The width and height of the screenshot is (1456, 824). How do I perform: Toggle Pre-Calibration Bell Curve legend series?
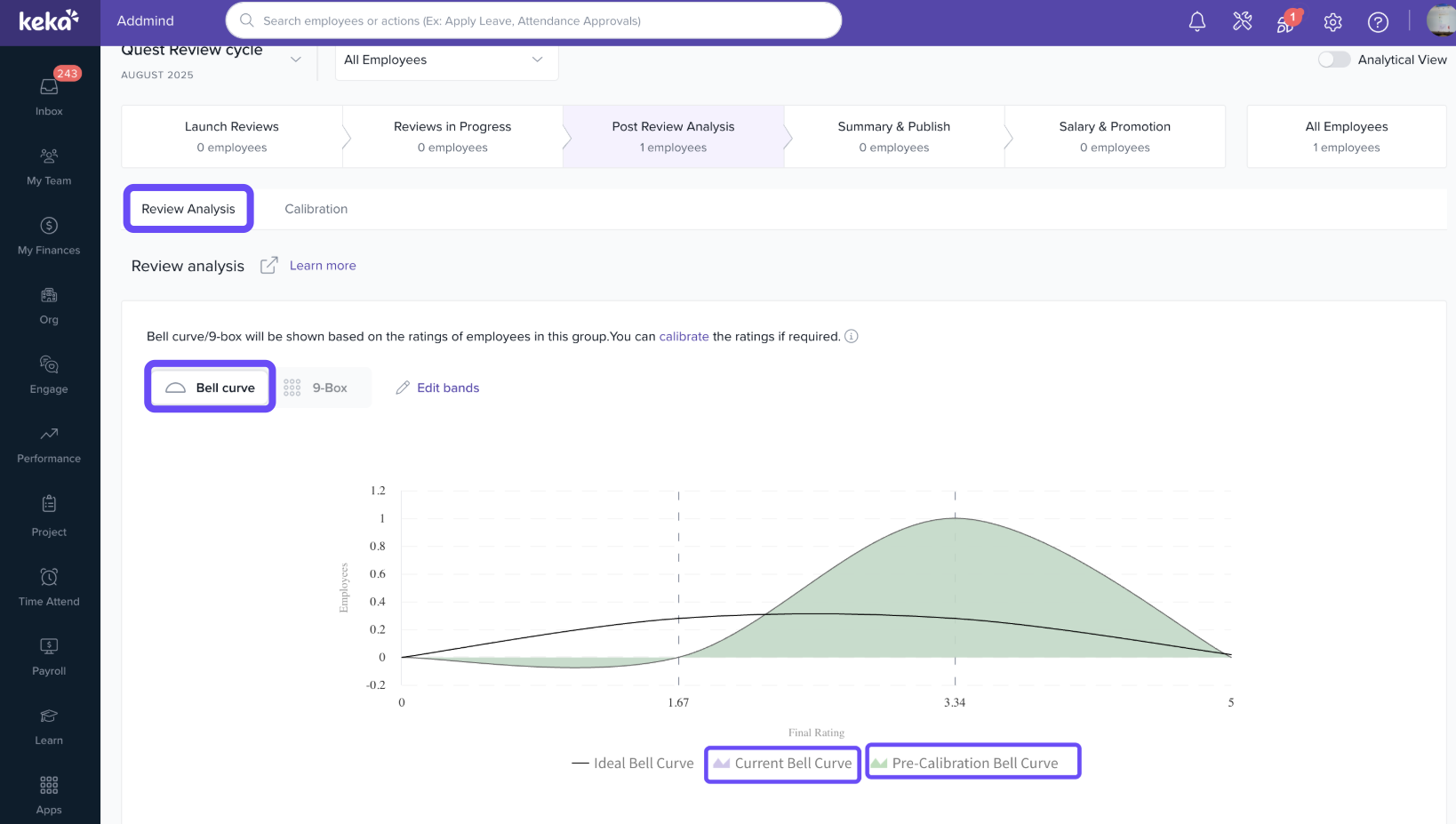click(973, 764)
